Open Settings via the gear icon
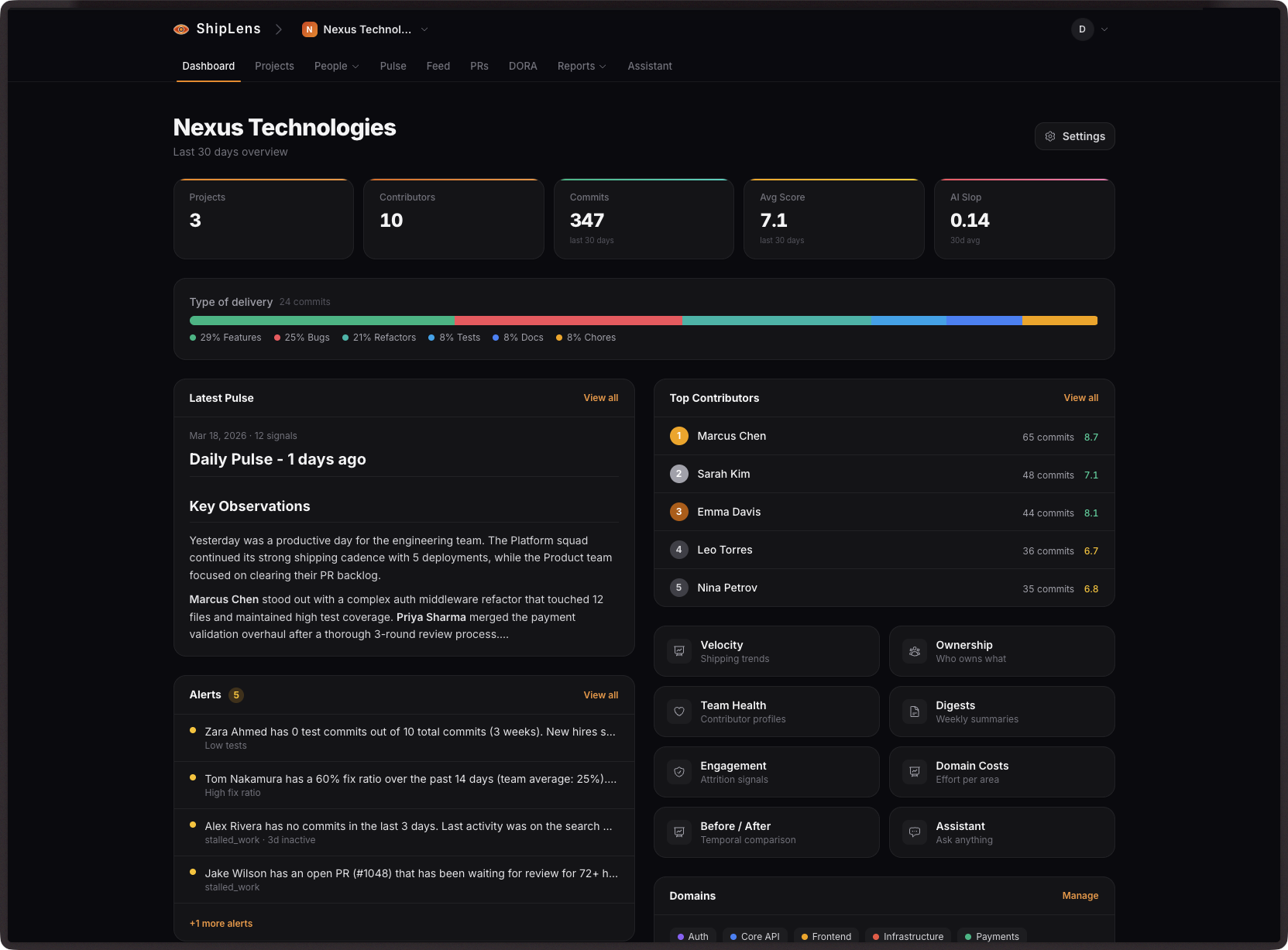The width and height of the screenshot is (1288, 950). coord(1050,135)
